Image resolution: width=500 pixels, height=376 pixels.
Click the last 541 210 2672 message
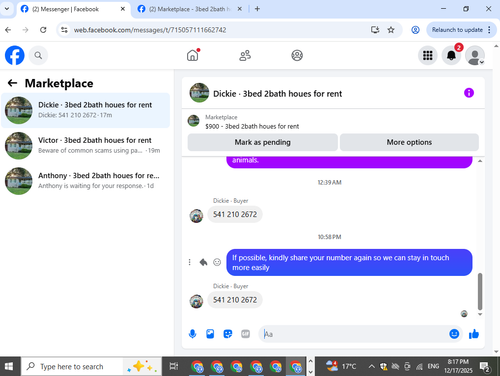click(x=235, y=300)
